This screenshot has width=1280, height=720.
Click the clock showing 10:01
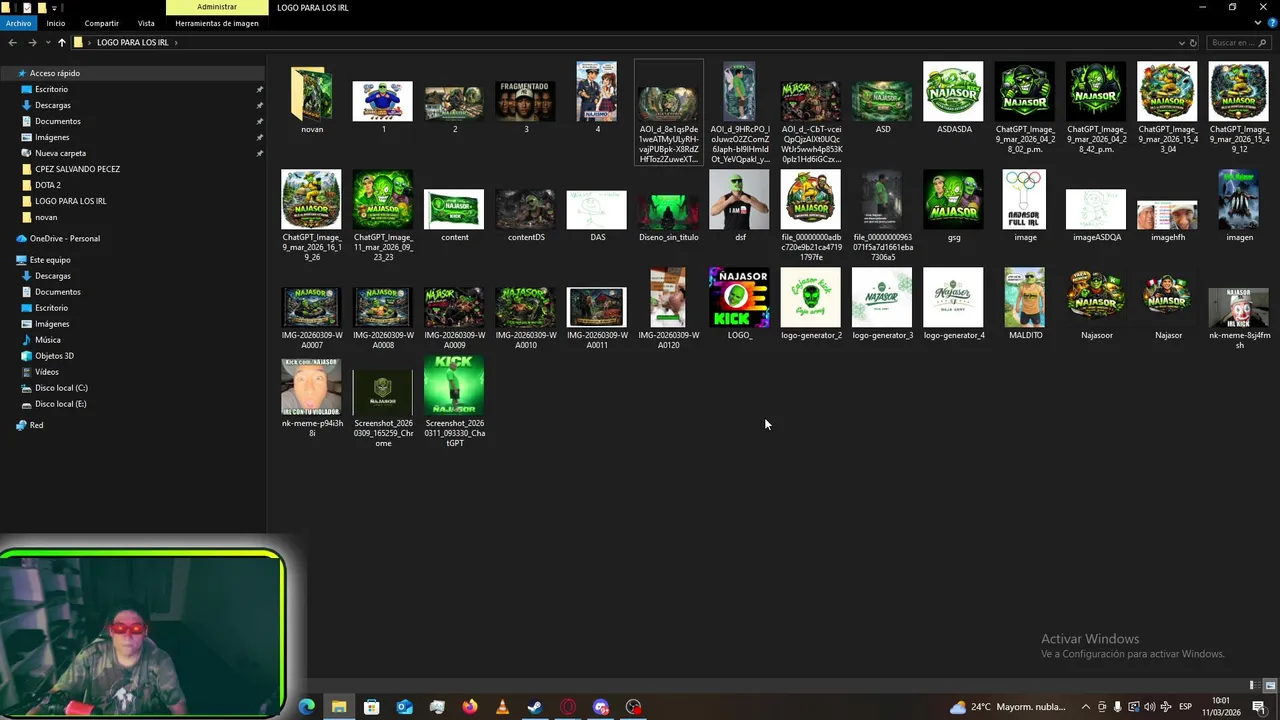point(1221,706)
